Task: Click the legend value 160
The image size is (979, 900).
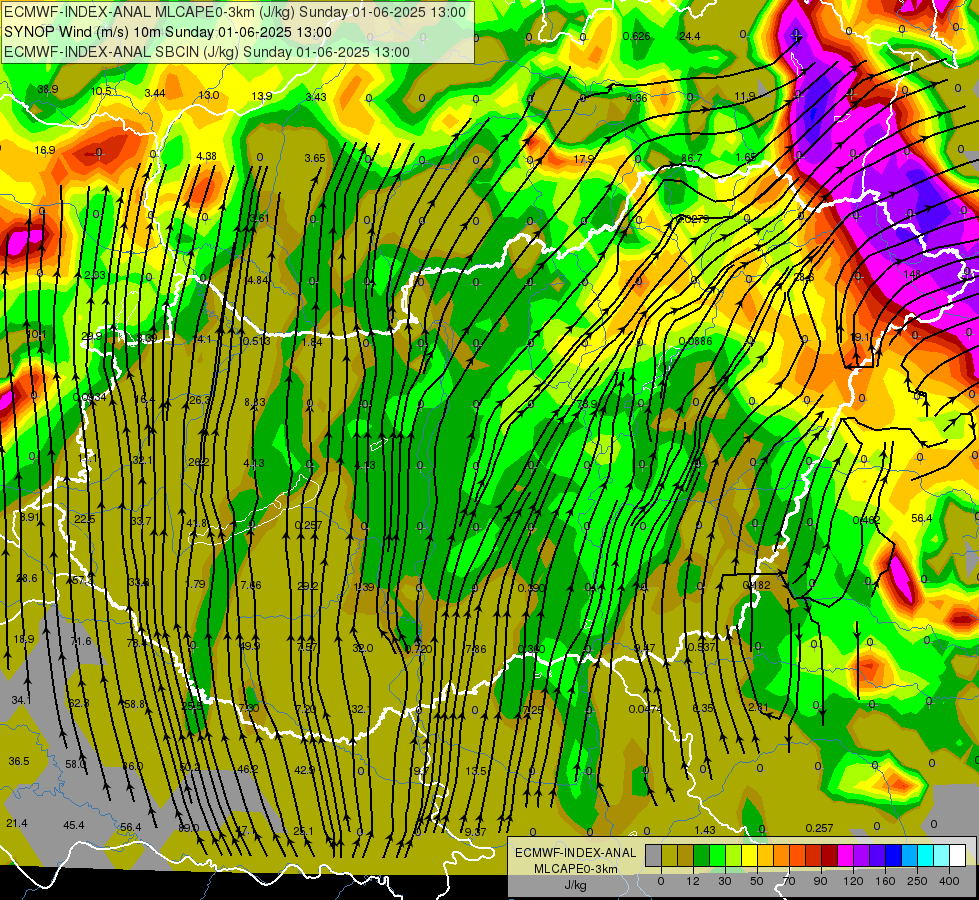Action: click(x=885, y=881)
